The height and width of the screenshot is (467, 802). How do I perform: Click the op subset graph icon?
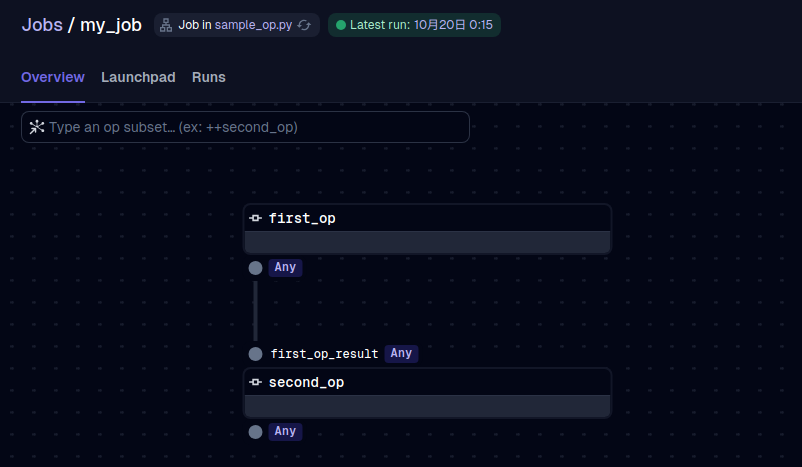pos(37,127)
